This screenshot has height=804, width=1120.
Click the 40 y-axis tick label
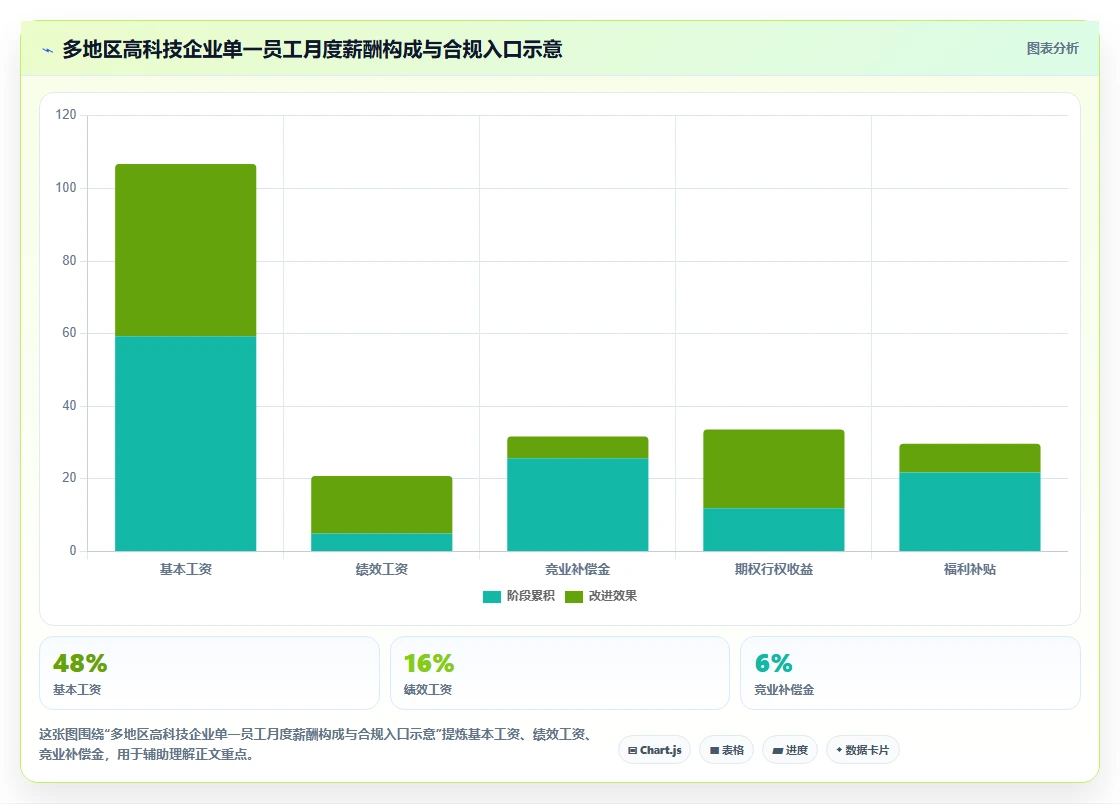tap(69, 406)
